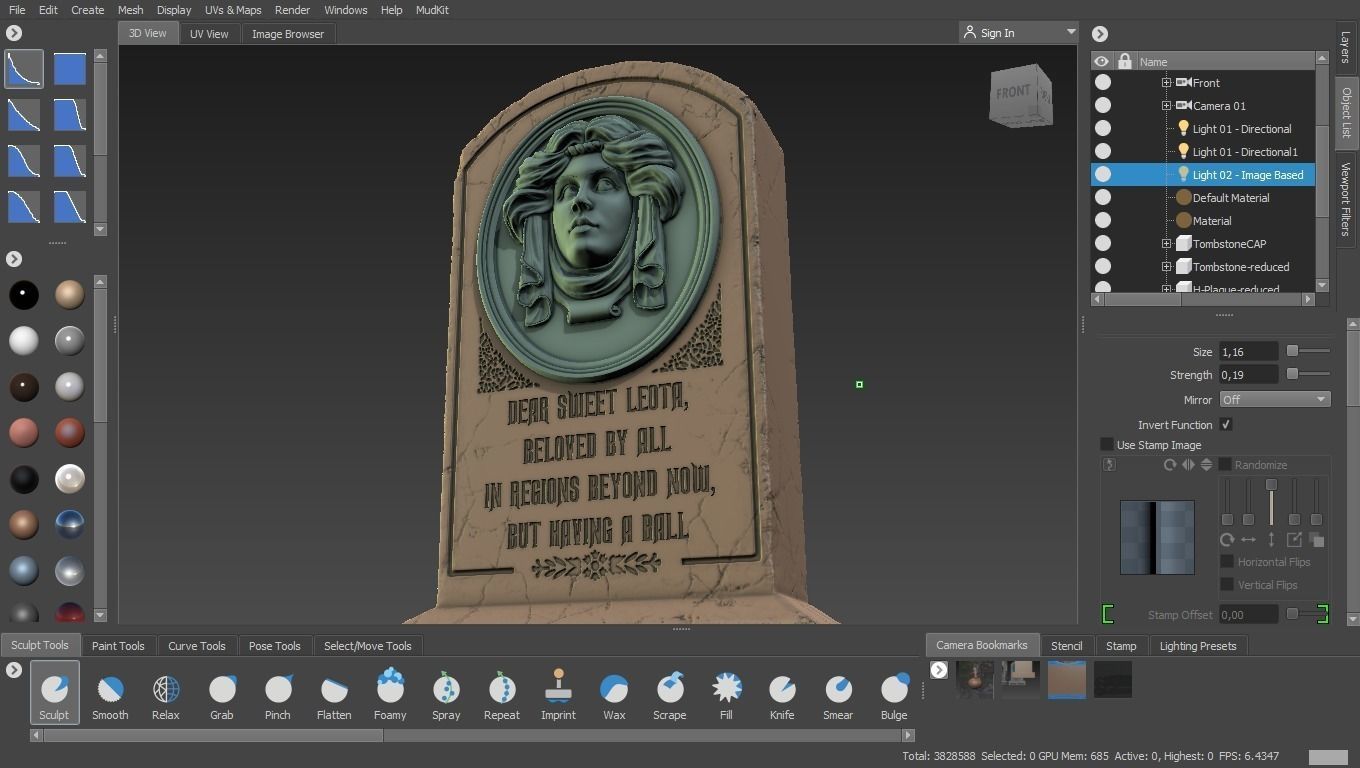Click the vertical flip stamp icon beside Randomize
The width and height of the screenshot is (1360, 768).
point(1206,465)
